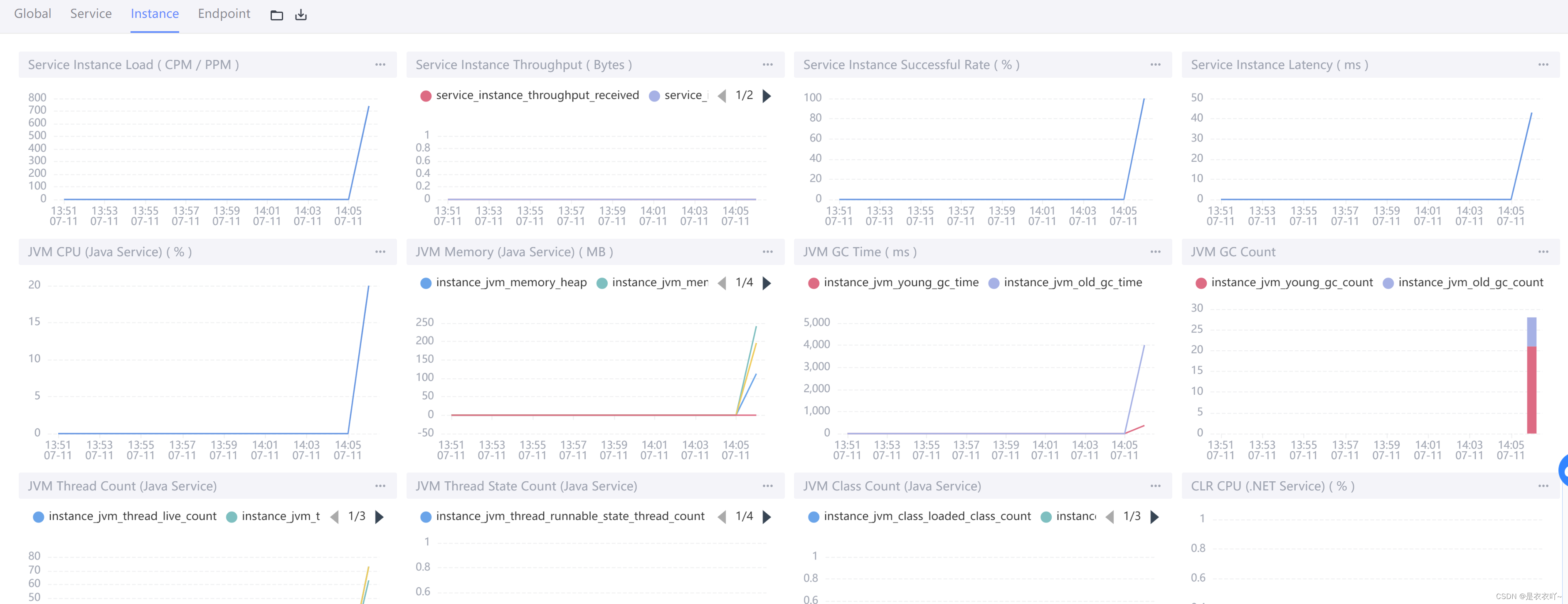Open options menu for Service Instance Successful Rate panel
1568x604 pixels.
[1155, 64]
